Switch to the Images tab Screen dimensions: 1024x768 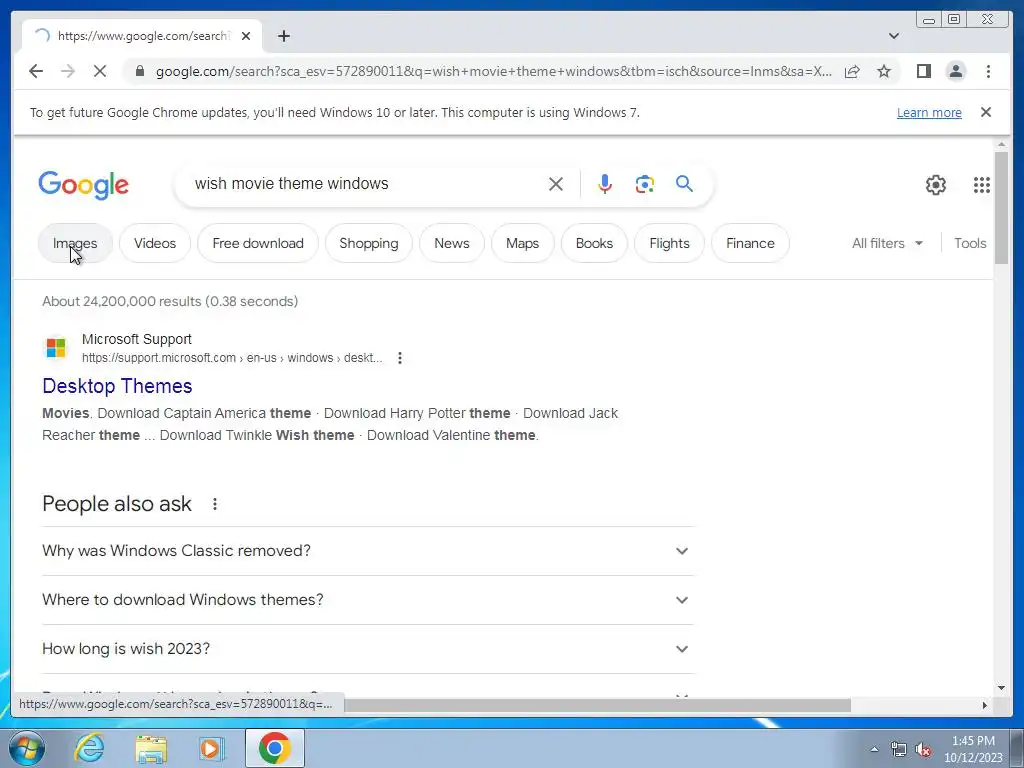point(75,243)
